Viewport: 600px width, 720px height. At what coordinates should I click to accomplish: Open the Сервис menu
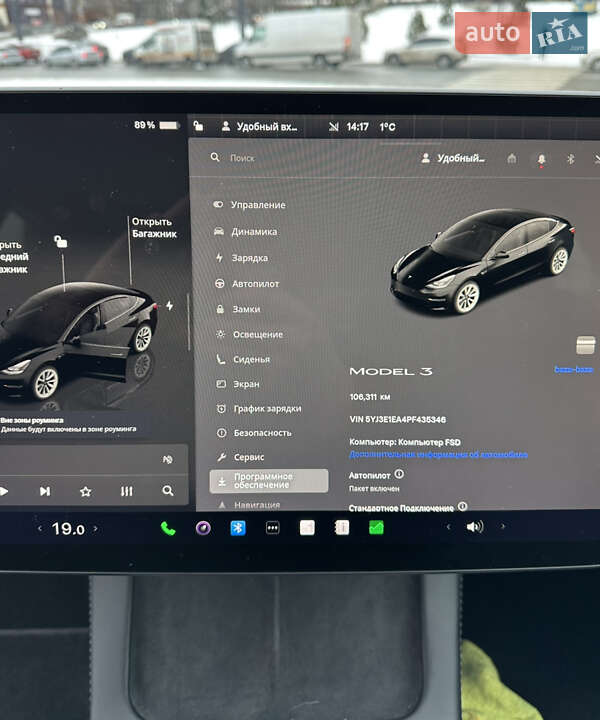click(241, 457)
